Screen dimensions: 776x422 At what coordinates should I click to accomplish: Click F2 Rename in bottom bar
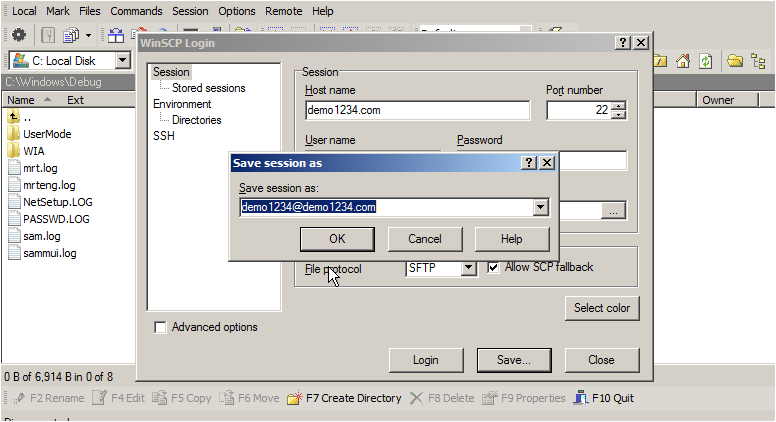point(48,398)
